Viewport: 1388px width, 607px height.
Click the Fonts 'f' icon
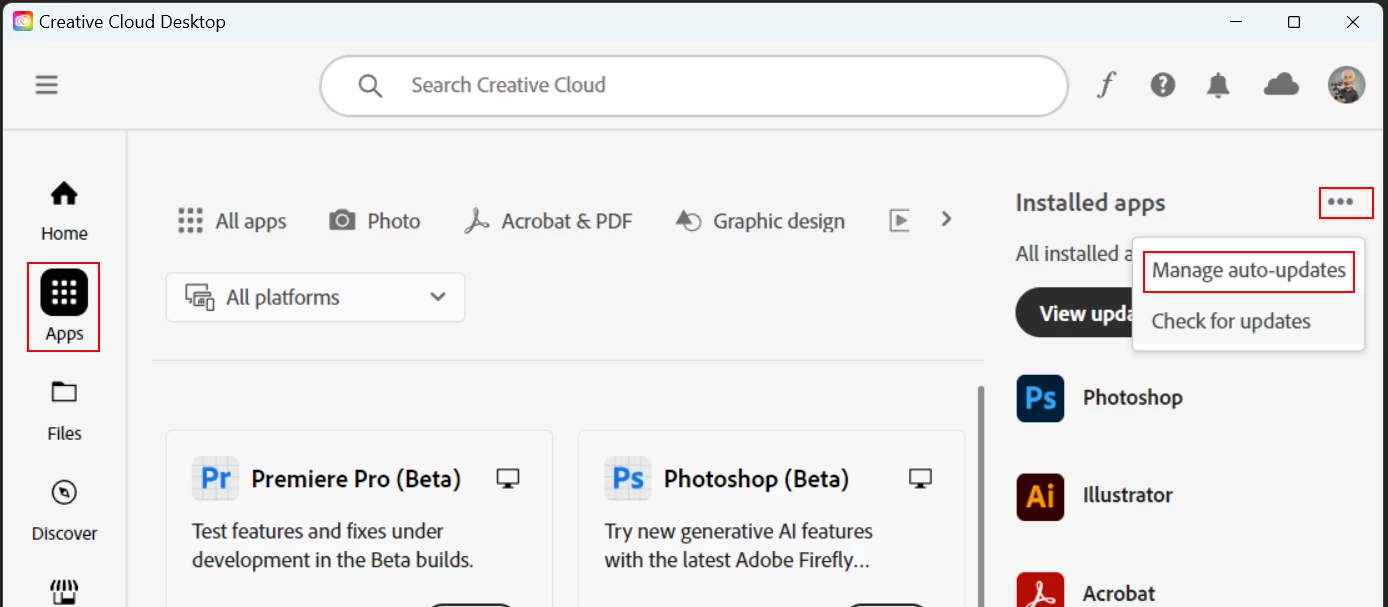click(1105, 85)
